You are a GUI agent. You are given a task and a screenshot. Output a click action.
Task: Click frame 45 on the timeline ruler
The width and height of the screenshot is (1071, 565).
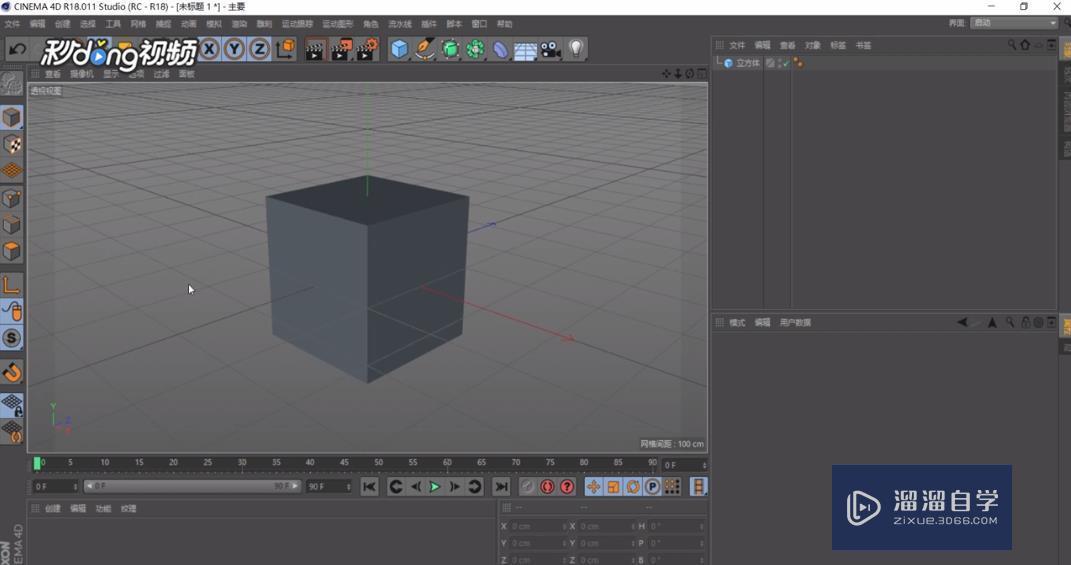click(x=344, y=464)
